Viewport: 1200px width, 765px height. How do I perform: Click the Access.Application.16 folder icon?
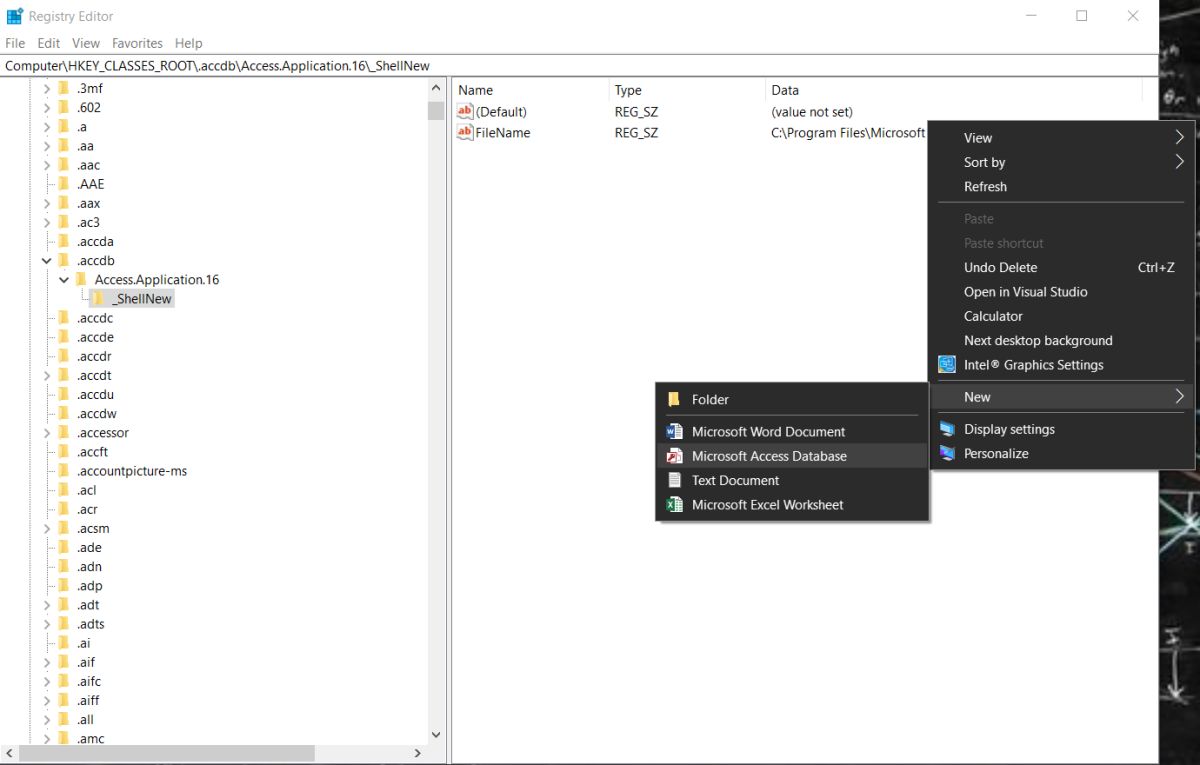point(82,279)
